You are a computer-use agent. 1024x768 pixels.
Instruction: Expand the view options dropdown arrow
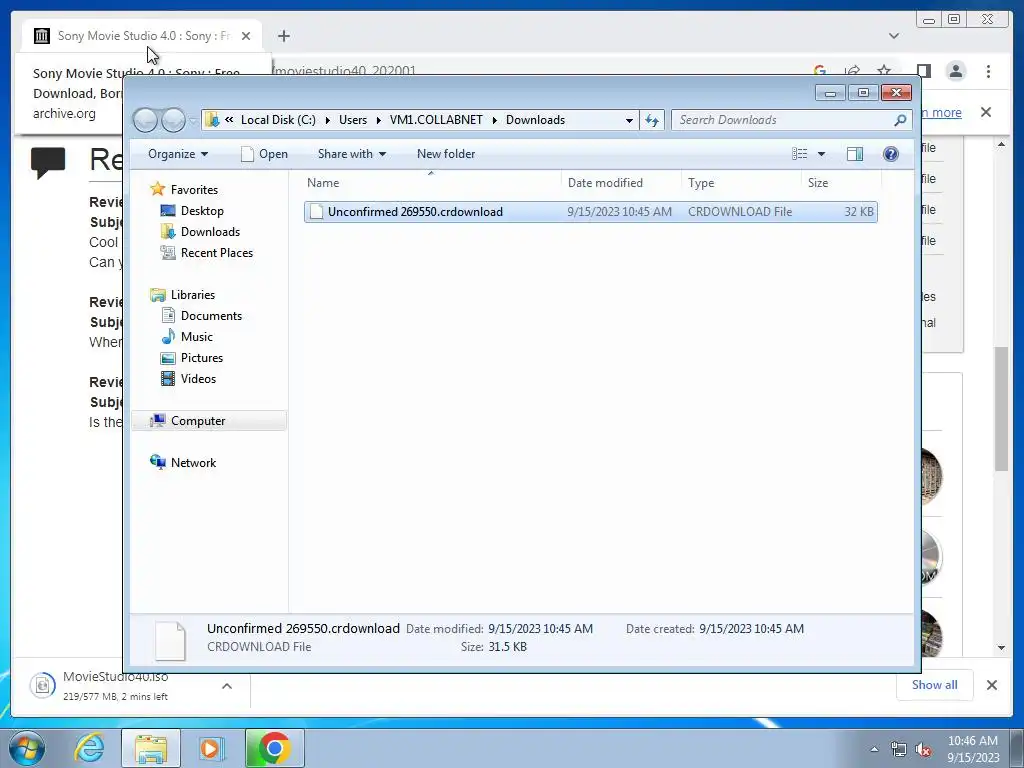821,154
